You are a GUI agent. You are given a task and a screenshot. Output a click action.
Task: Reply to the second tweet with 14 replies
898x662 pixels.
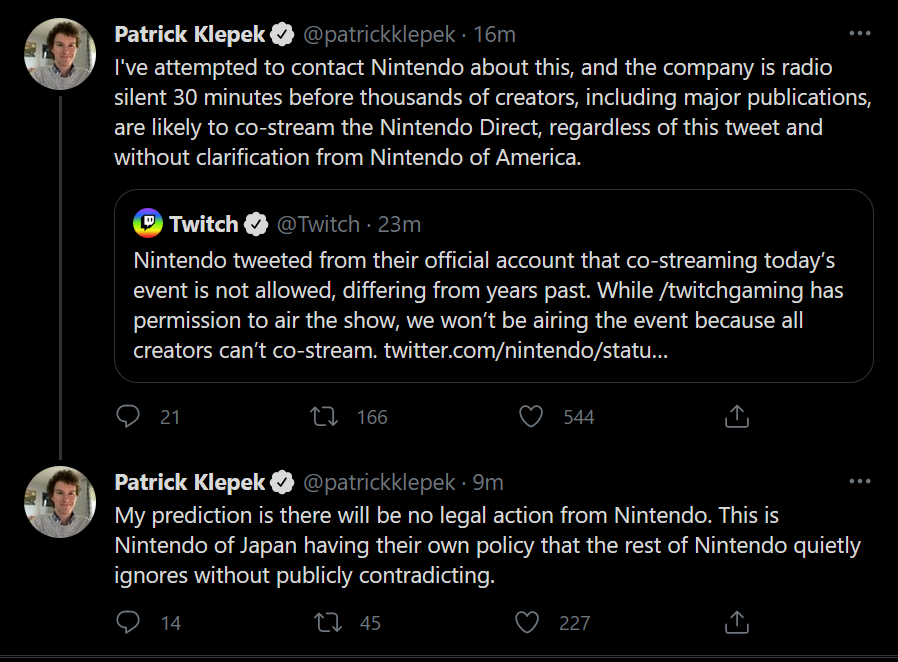[x=128, y=623]
